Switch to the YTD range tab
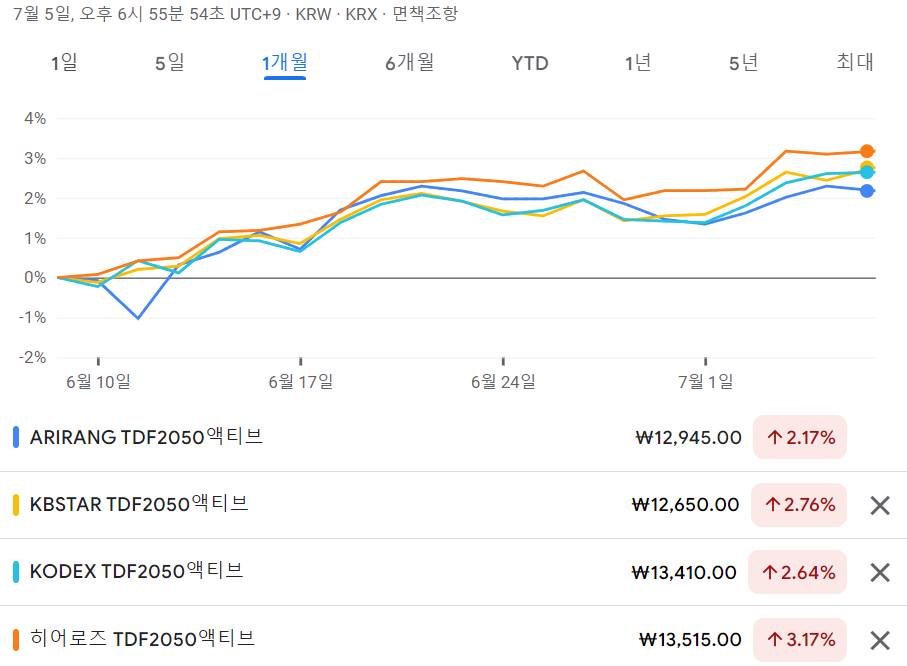The width and height of the screenshot is (907, 666). pos(530,62)
